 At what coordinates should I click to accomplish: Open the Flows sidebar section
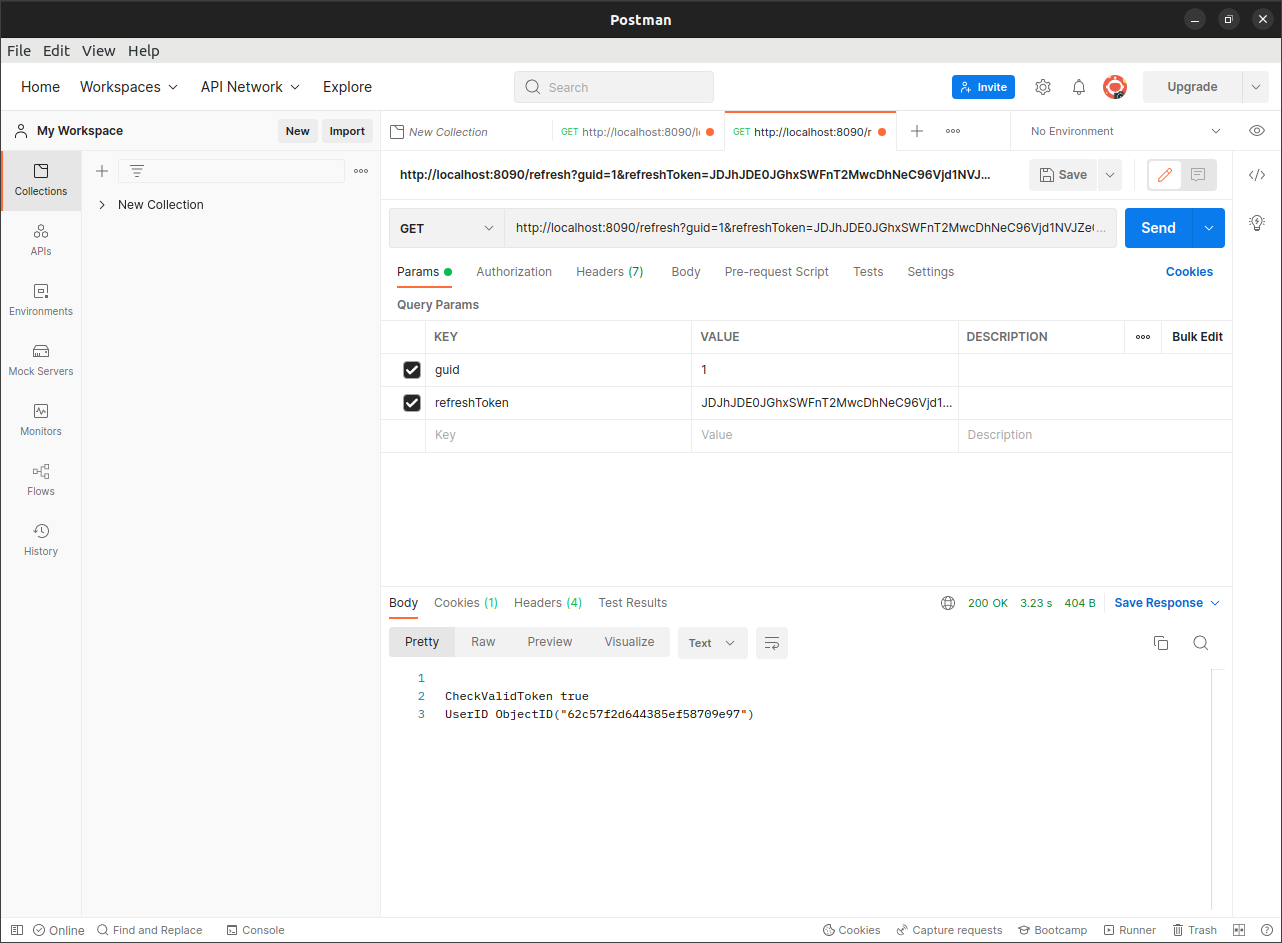(x=41, y=480)
